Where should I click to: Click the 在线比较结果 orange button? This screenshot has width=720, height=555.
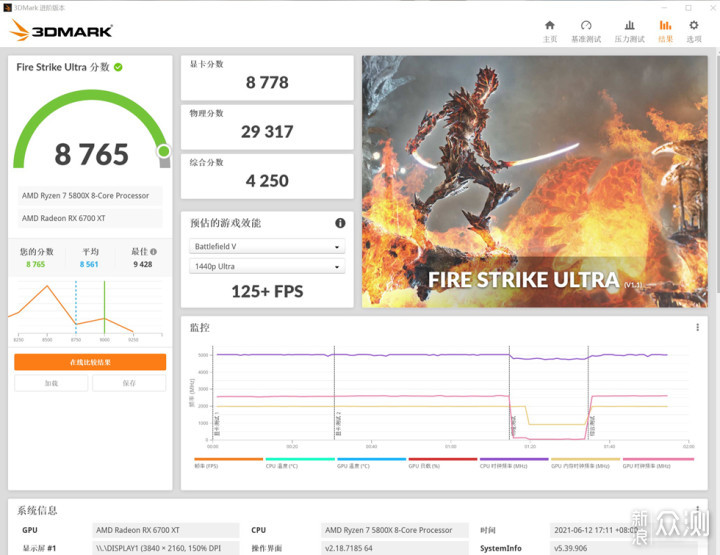click(90, 362)
